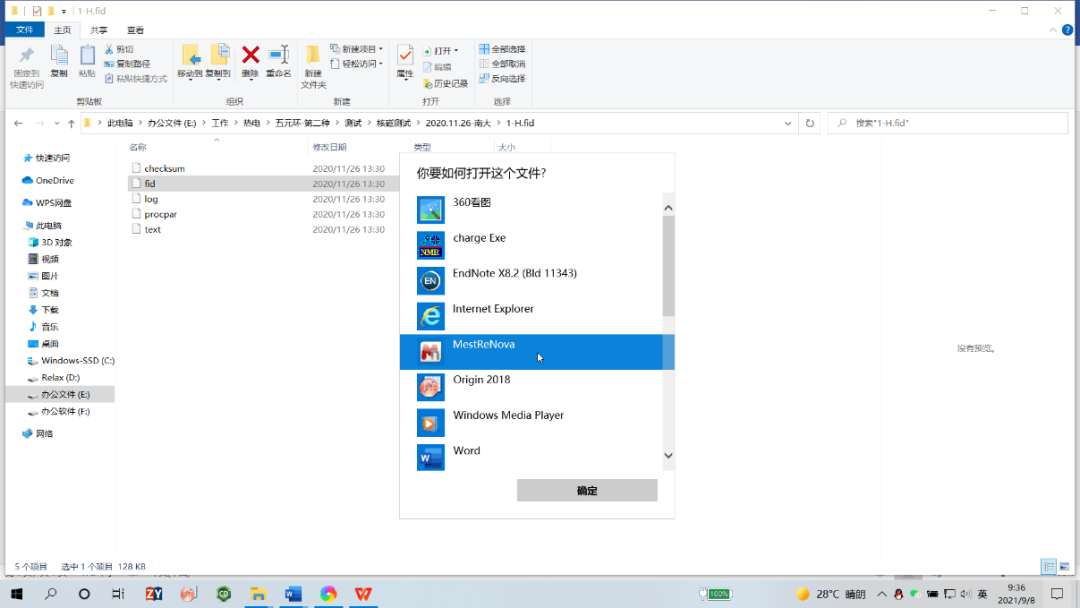Open OneDrive in the navigation pane

point(54,180)
